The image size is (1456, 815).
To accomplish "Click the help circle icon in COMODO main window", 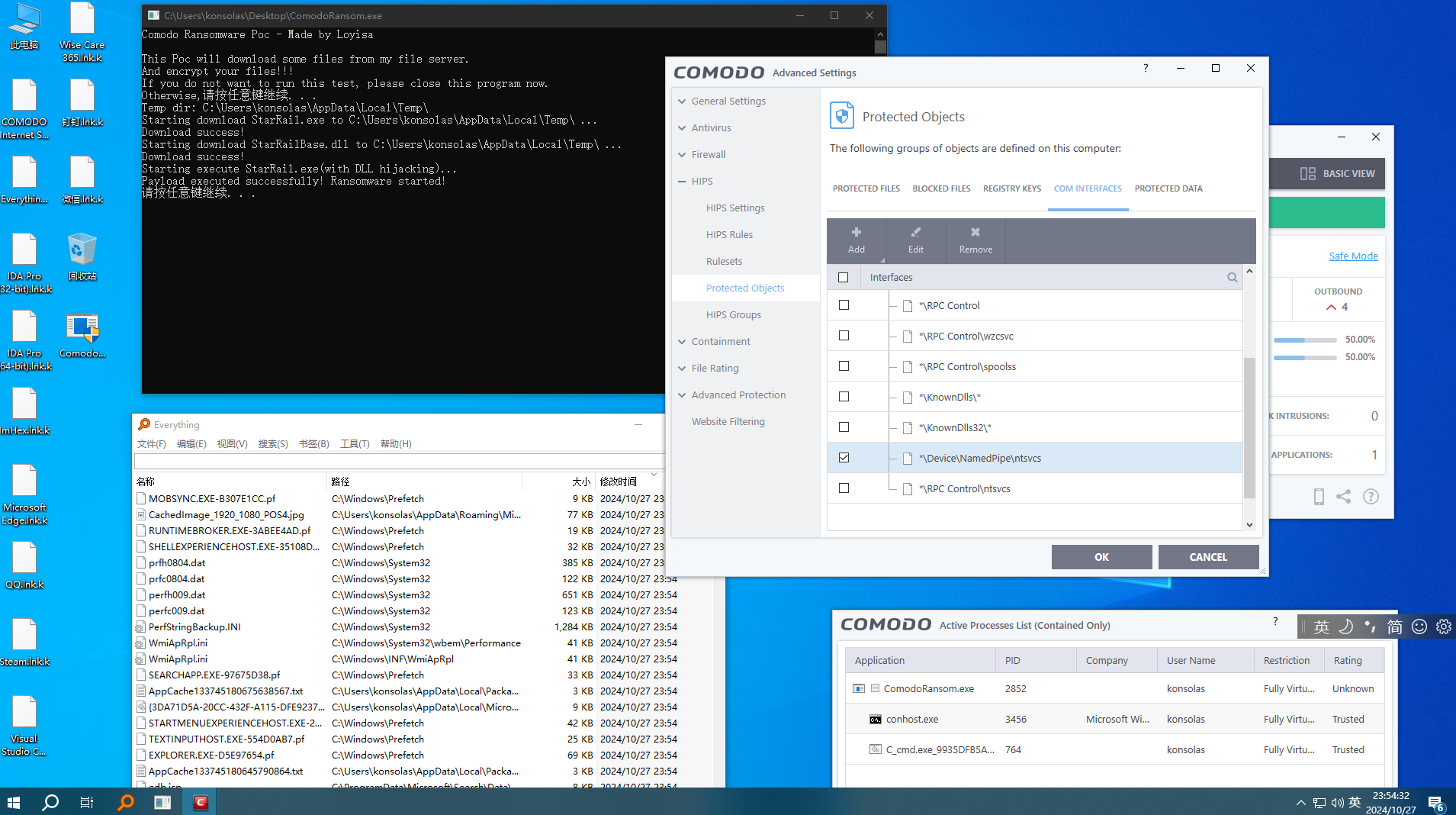I will coord(1371,497).
